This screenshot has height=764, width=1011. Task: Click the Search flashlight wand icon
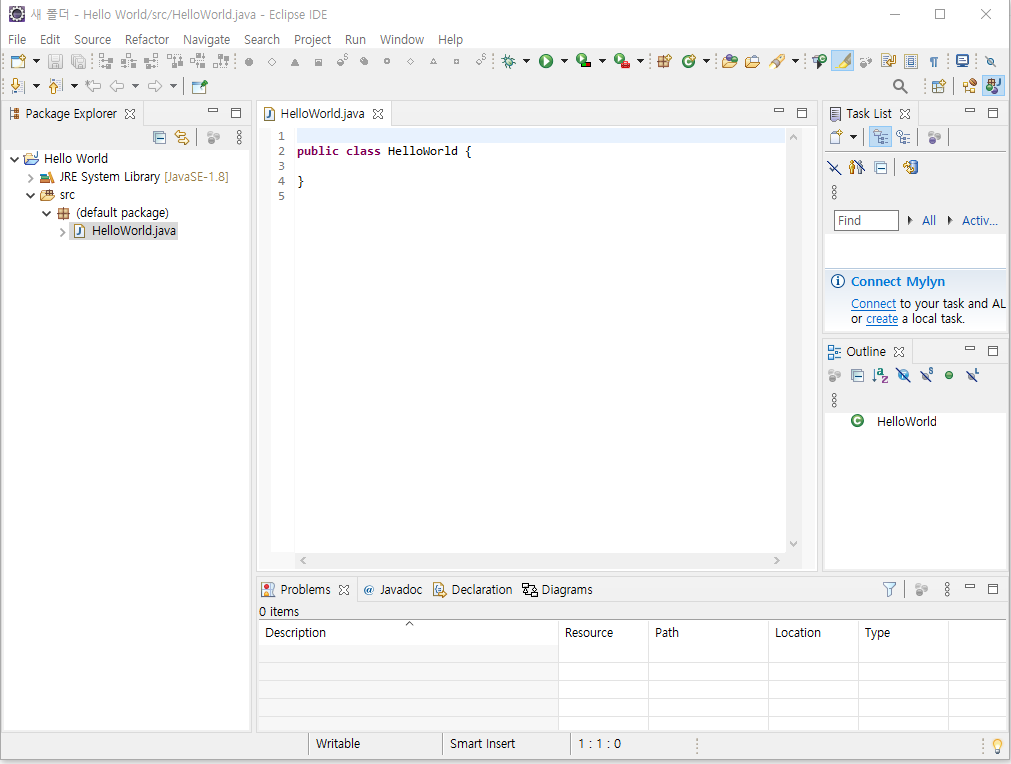(x=777, y=61)
